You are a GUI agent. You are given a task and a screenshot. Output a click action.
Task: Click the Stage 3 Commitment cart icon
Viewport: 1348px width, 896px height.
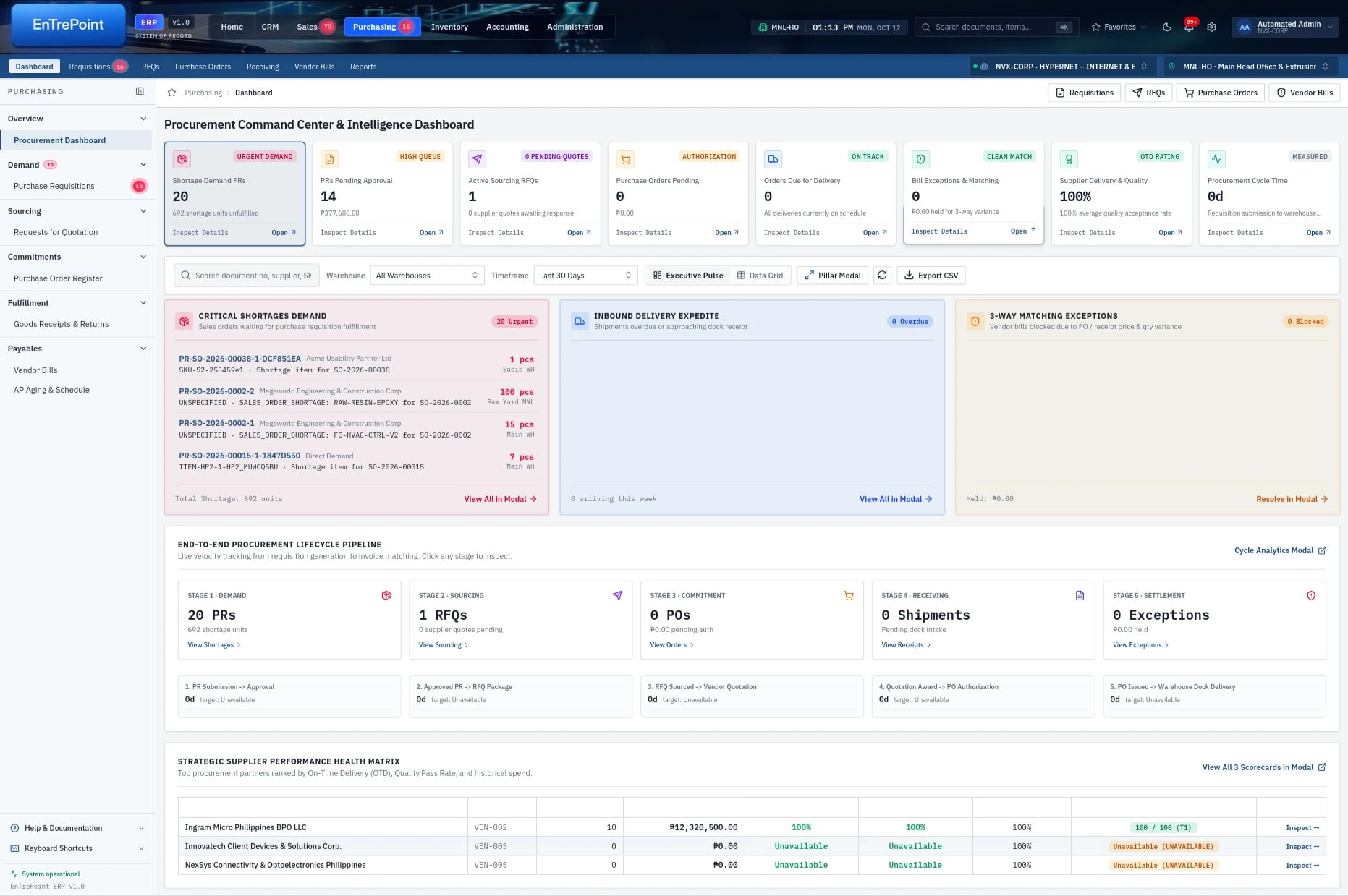(849, 595)
